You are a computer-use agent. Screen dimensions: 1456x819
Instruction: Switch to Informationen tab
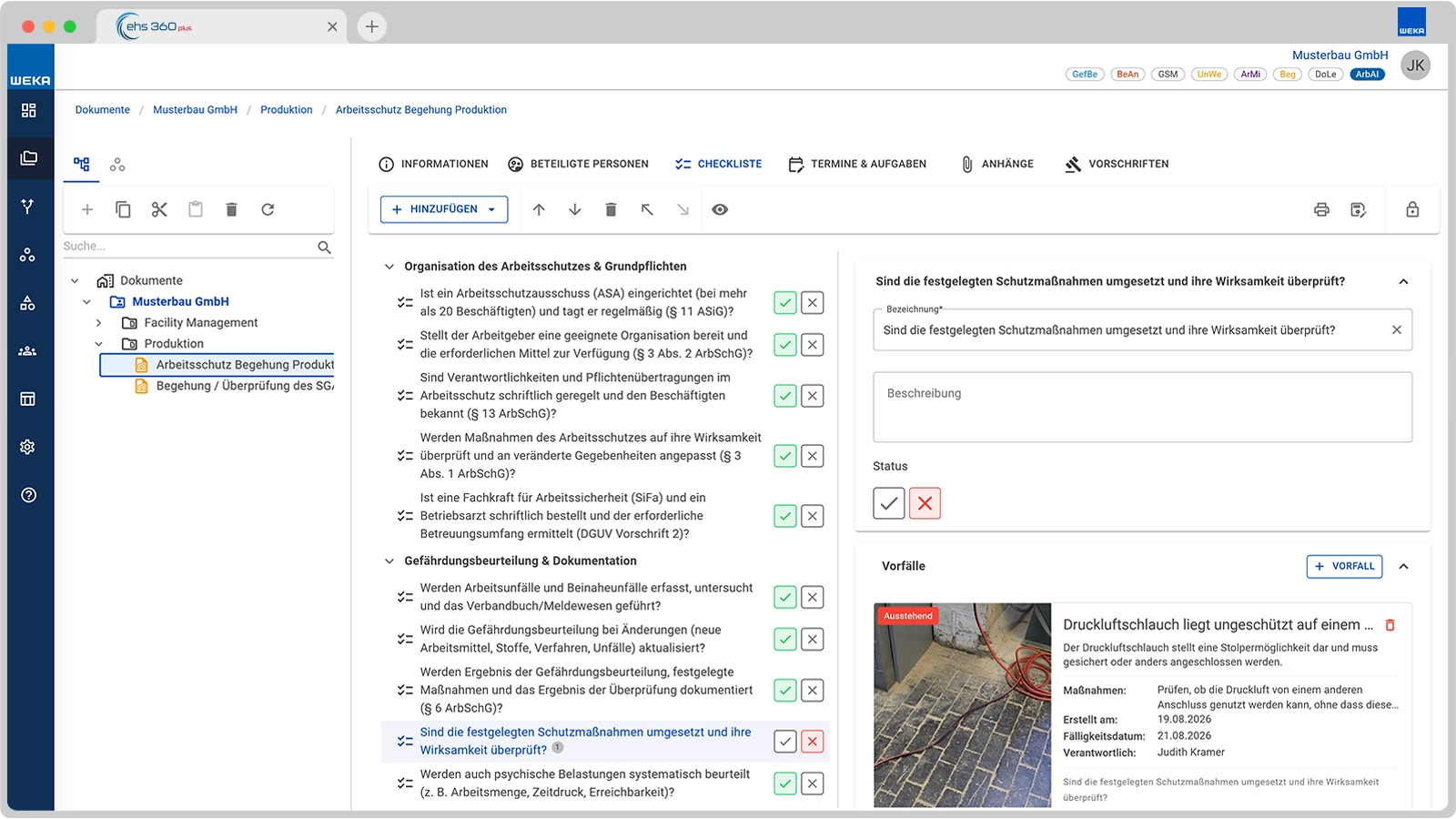(x=433, y=164)
